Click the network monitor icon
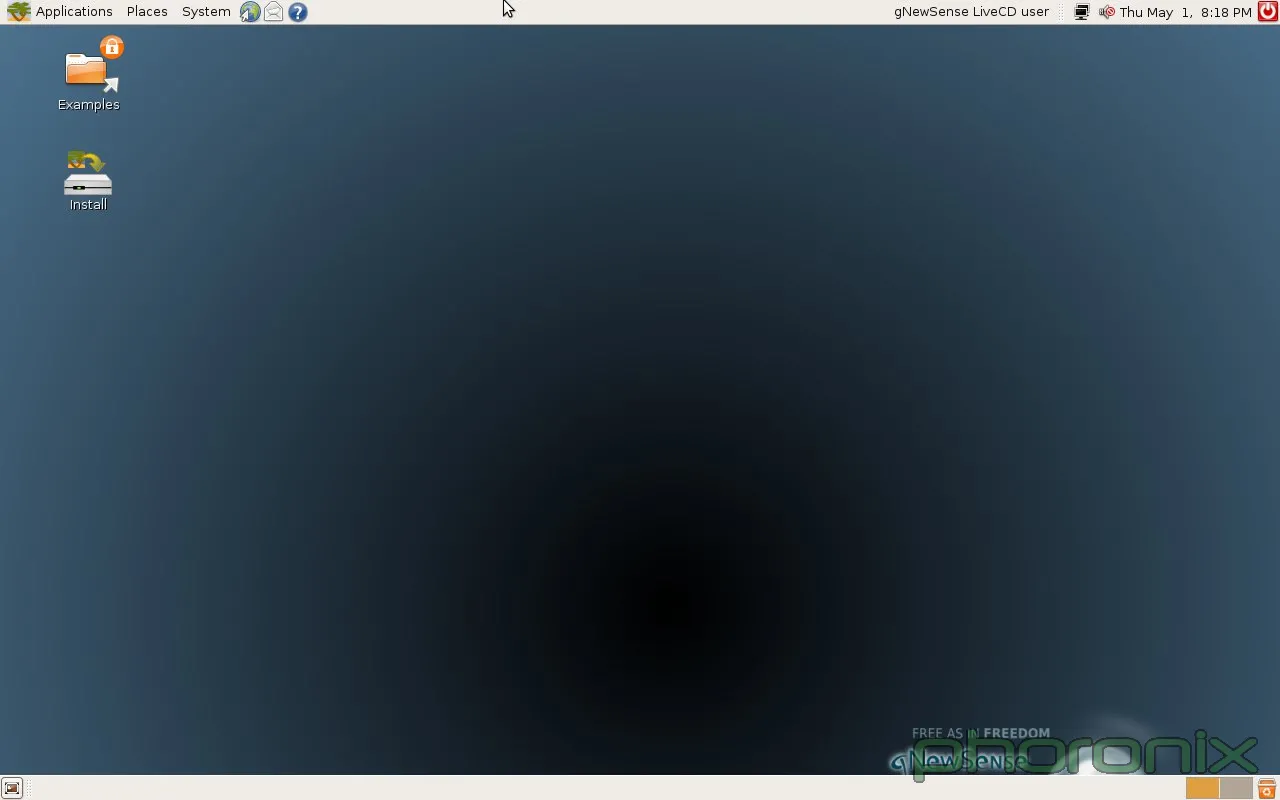 1081,12
